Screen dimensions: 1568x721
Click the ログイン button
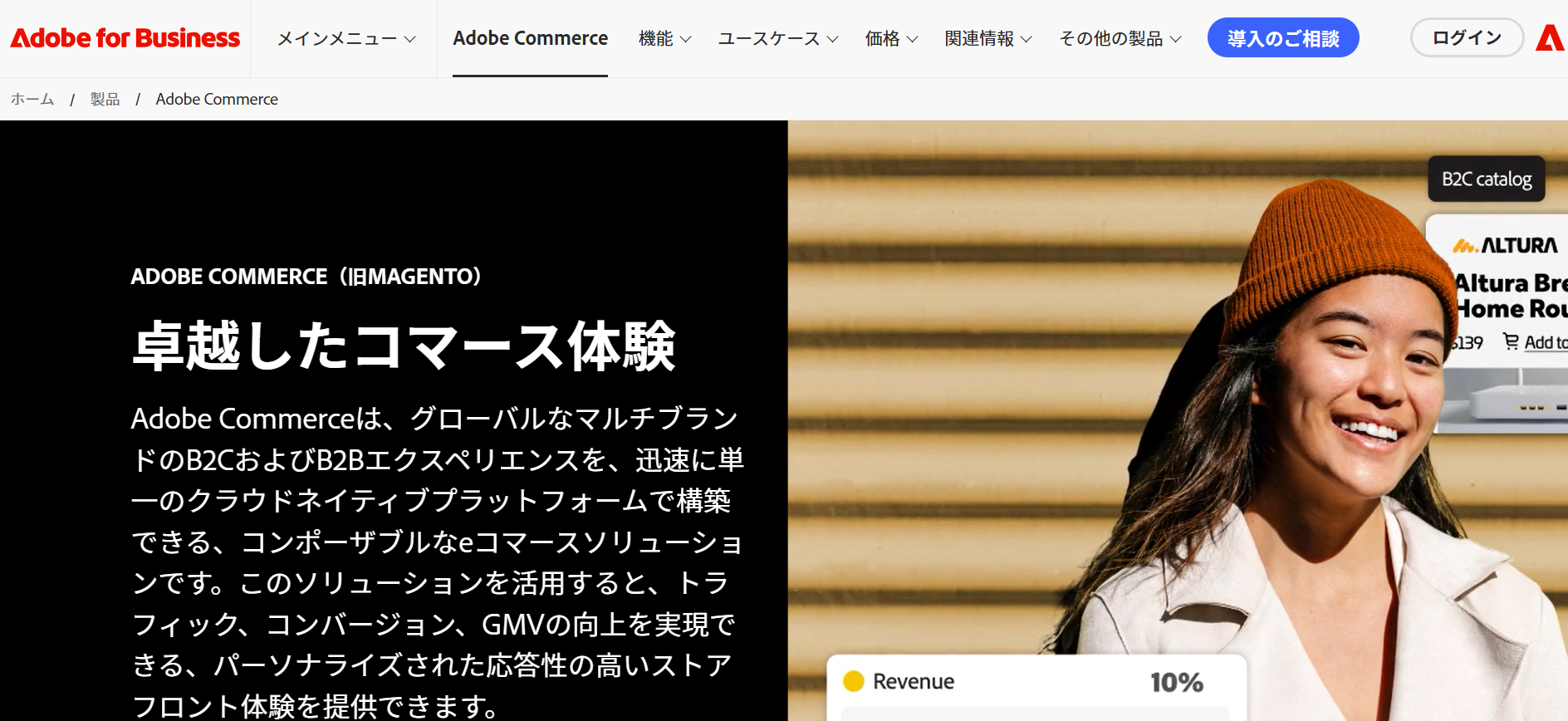tap(1467, 38)
